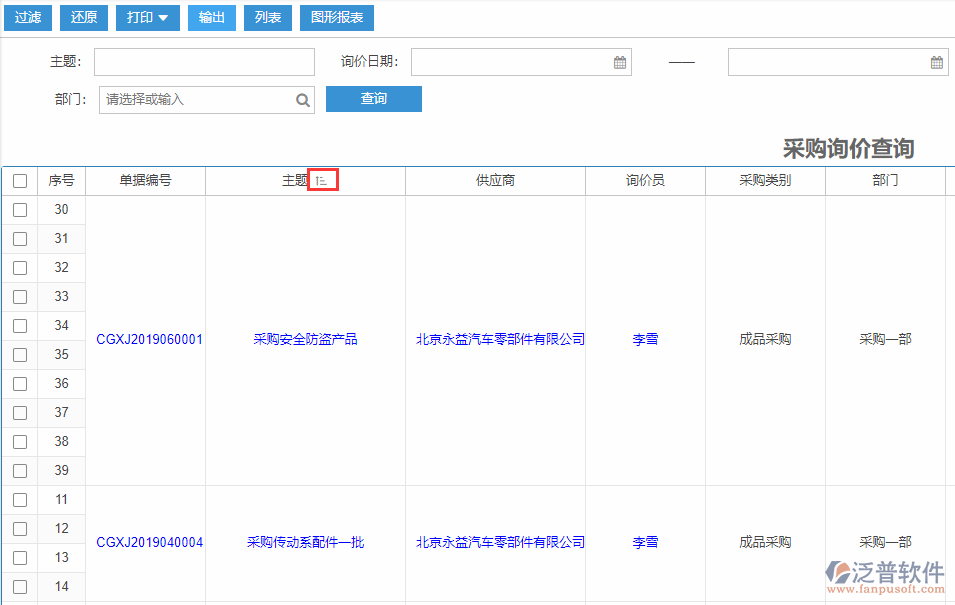Open the calendar picker for the inquiry end date
This screenshot has width=955, height=605.
[x=937, y=61]
